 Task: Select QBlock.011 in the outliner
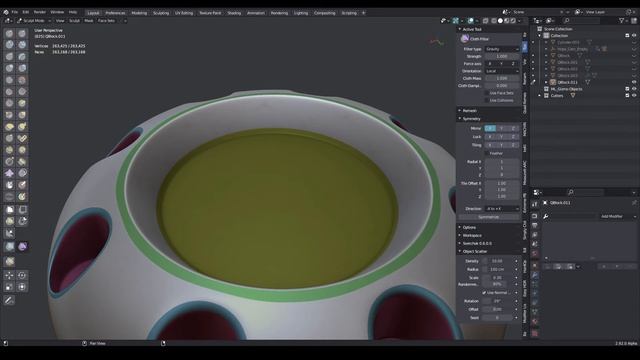[x=568, y=82]
